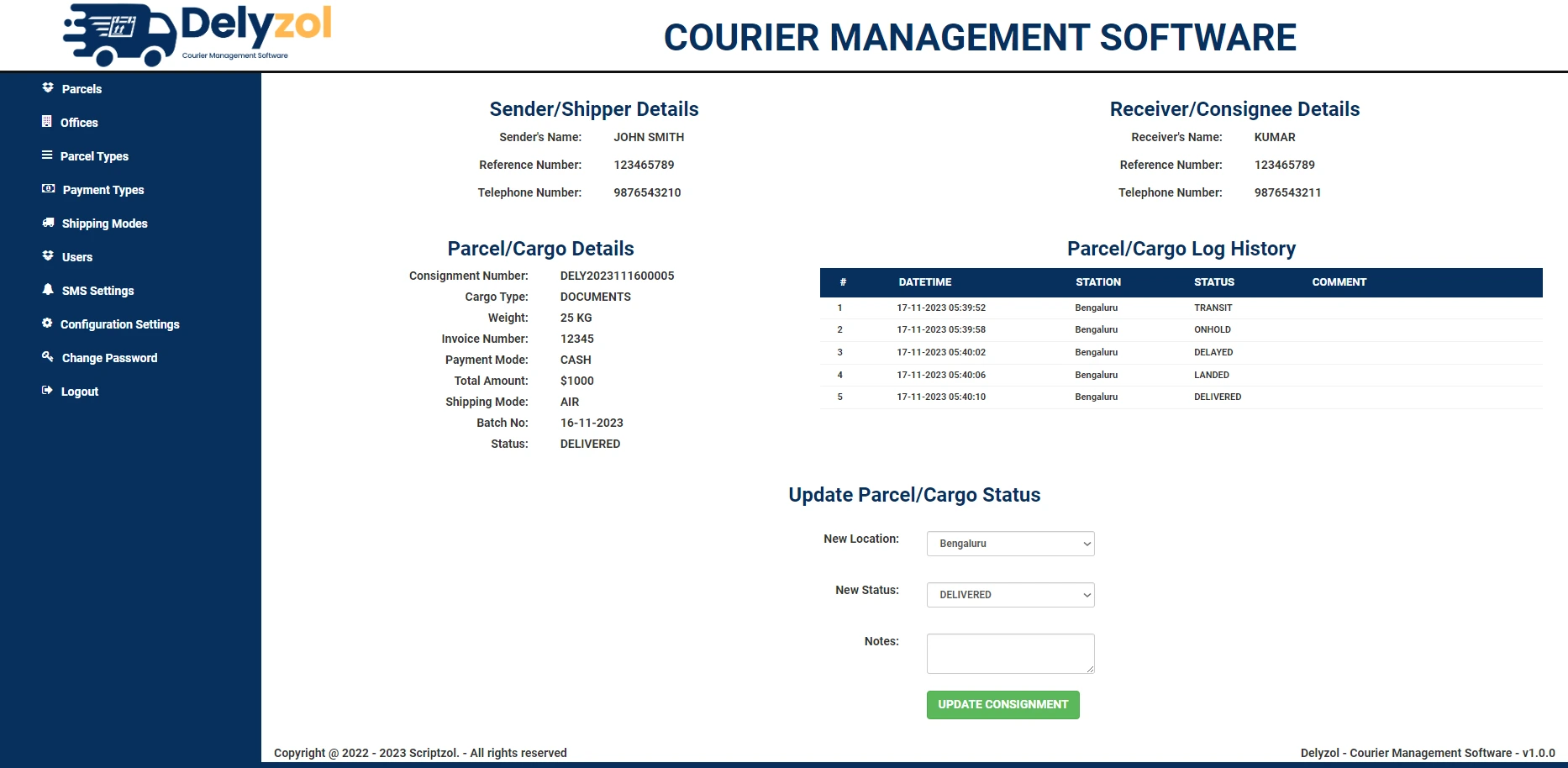Select the ONHOLD status log entry
This screenshot has height=768, width=1568.
pos(1213,329)
